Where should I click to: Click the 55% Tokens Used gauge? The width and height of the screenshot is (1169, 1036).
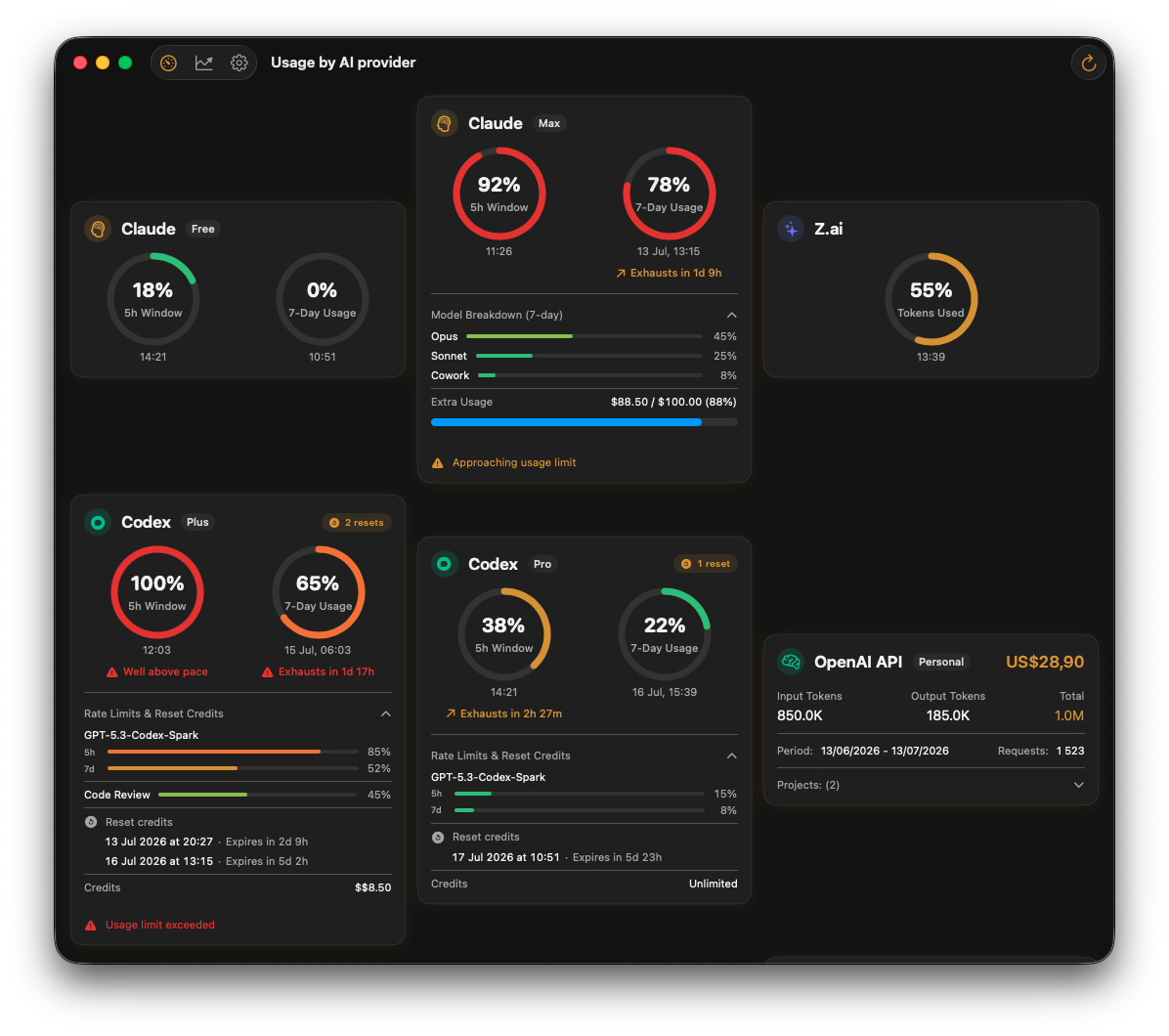coord(931,299)
